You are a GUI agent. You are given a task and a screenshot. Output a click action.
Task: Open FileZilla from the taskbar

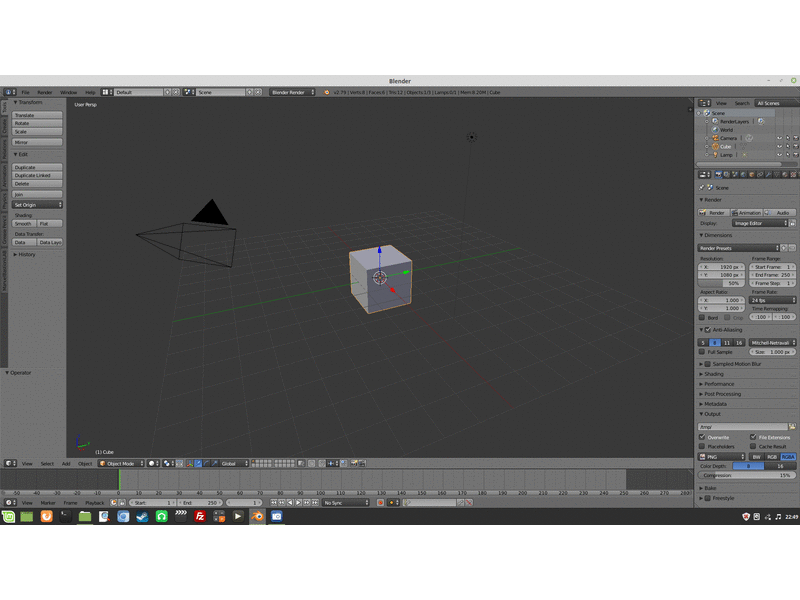(199, 516)
